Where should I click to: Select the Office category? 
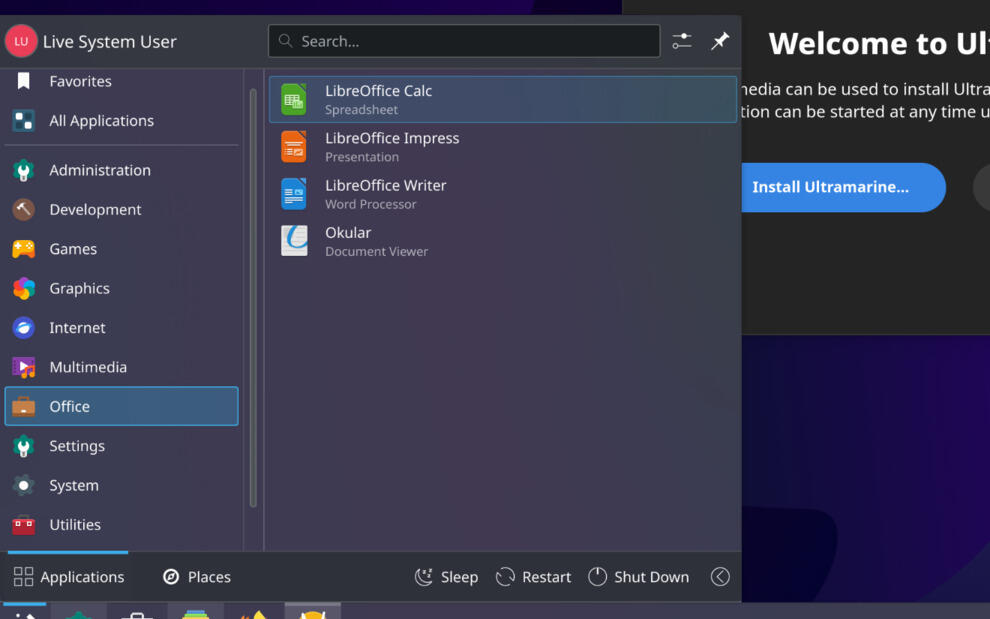click(121, 406)
